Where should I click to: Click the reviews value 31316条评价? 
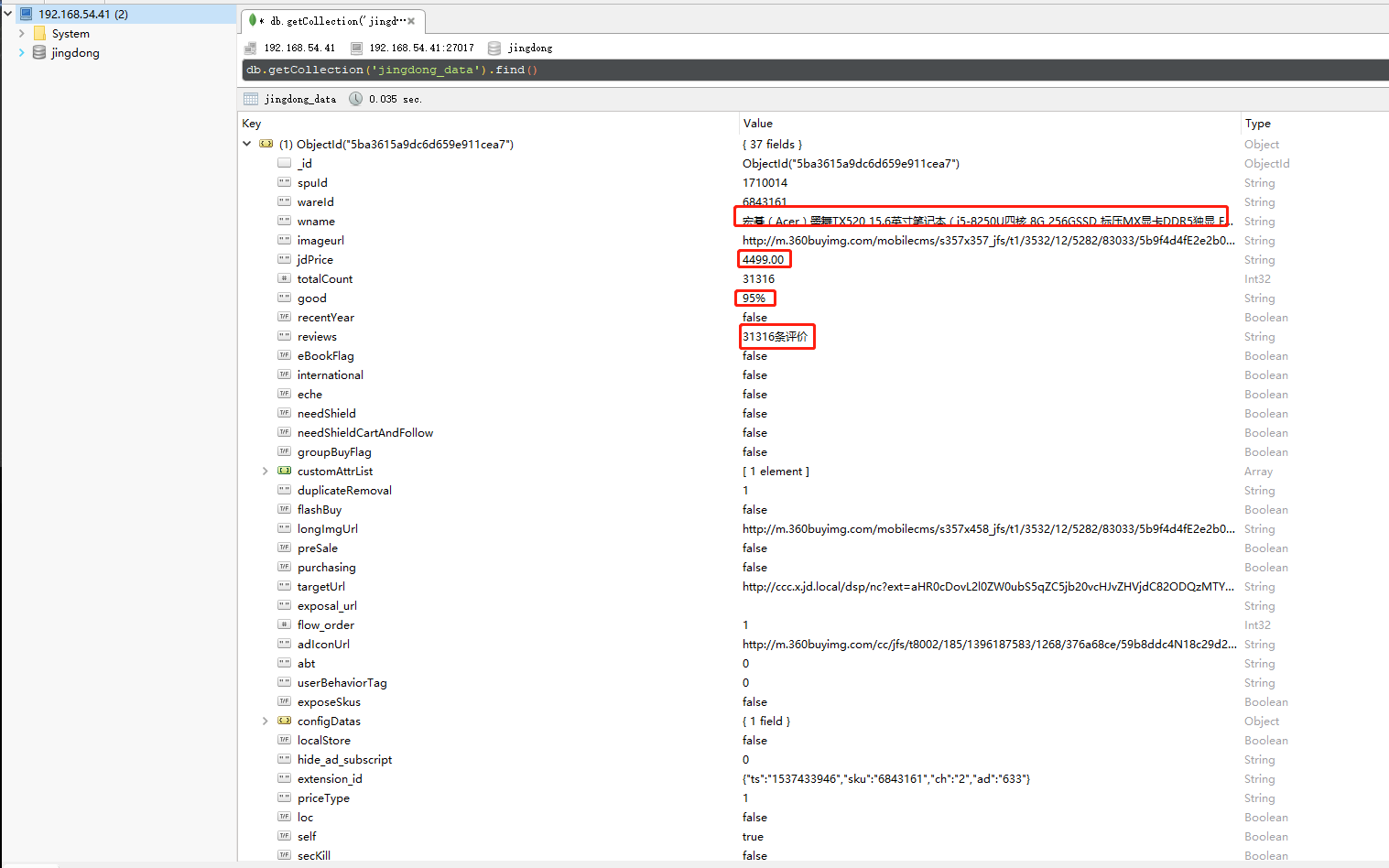[776, 336]
